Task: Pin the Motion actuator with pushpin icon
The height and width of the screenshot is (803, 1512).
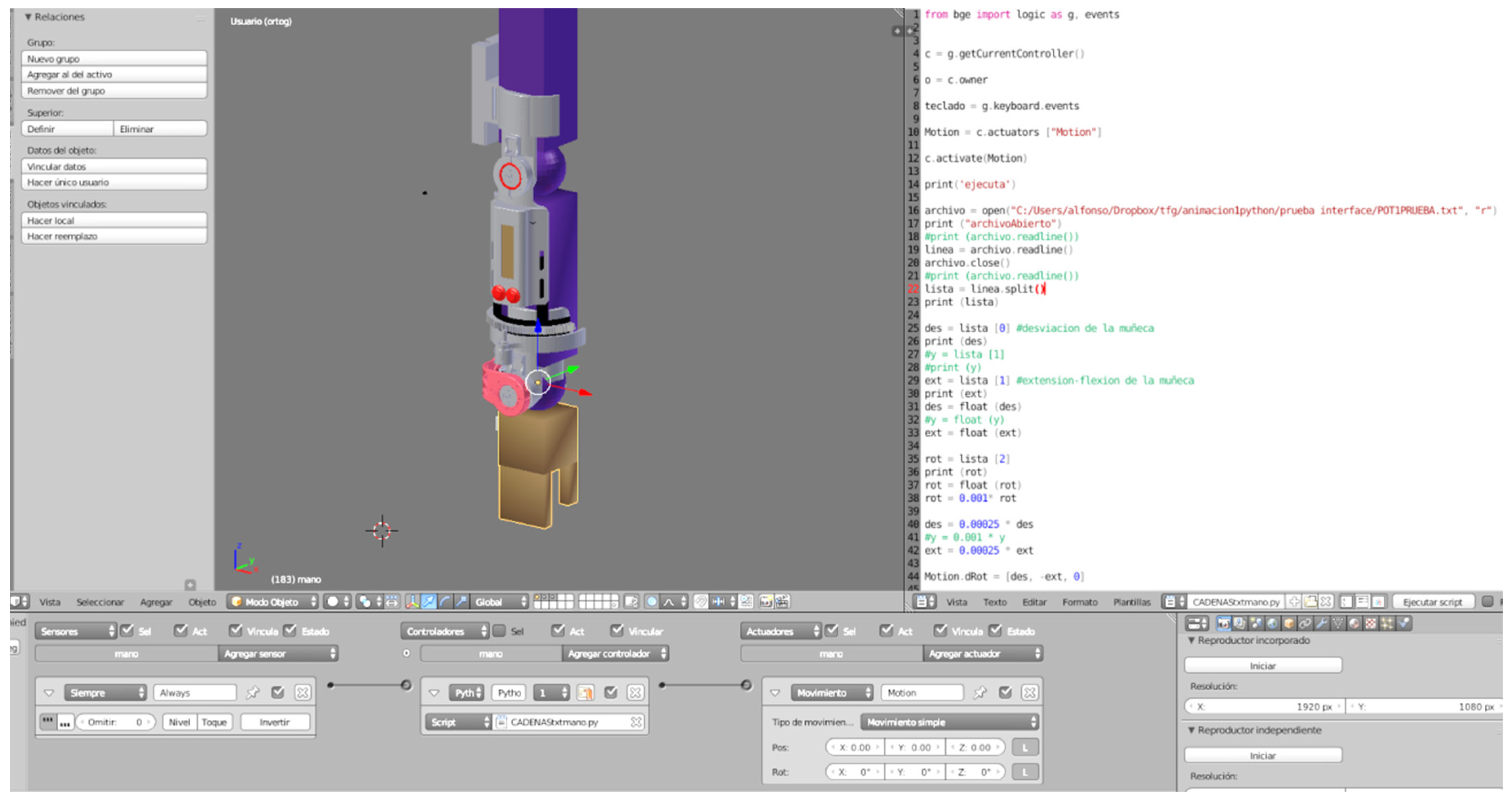Action: click(x=979, y=693)
